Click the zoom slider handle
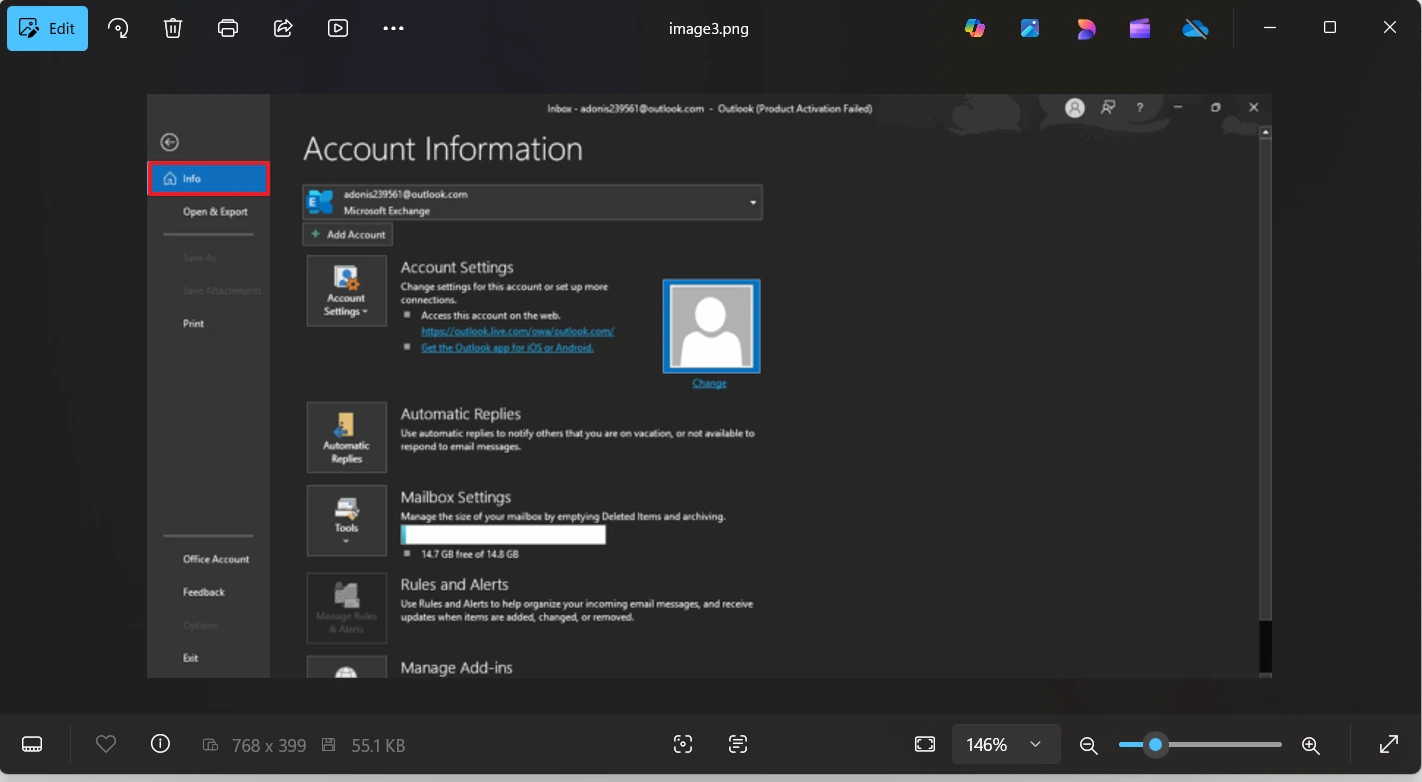 tap(1155, 744)
